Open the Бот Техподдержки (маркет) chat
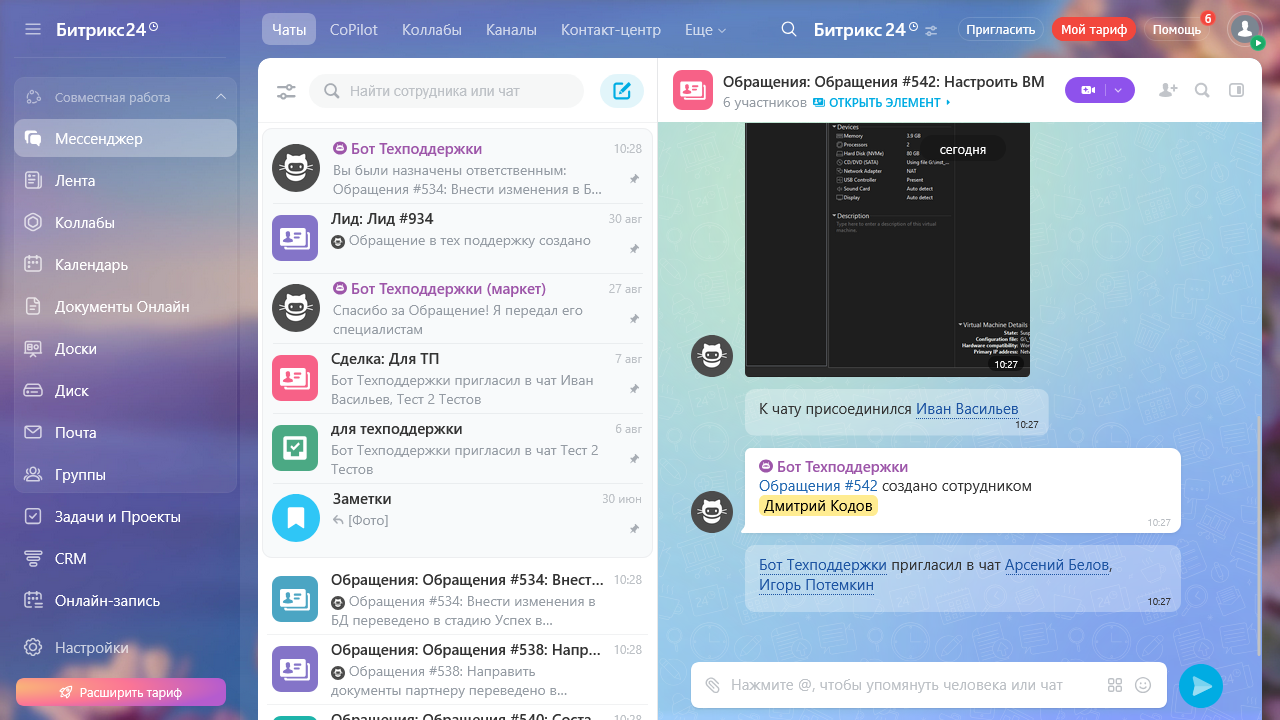Image resolution: width=1280 pixels, height=720 pixels. pyautogui.click(x=457, y=309)
